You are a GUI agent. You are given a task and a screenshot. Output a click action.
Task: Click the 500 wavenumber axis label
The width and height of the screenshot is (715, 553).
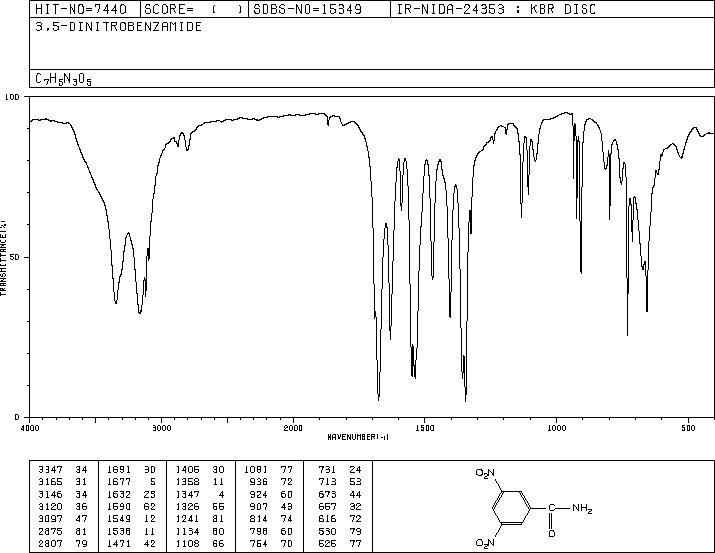click(x=689, y=428)
